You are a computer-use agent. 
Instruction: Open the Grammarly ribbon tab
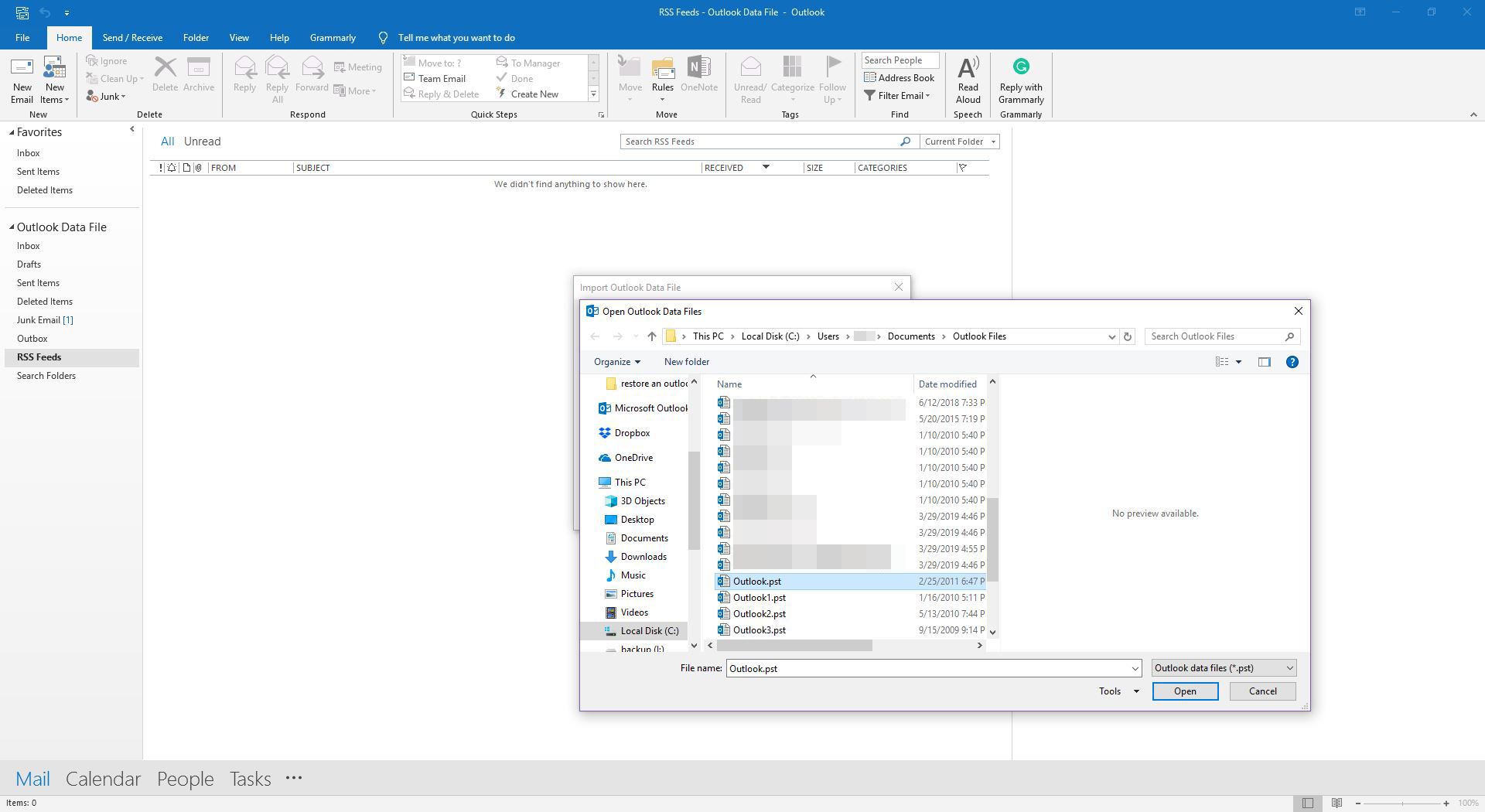point(333,38)
